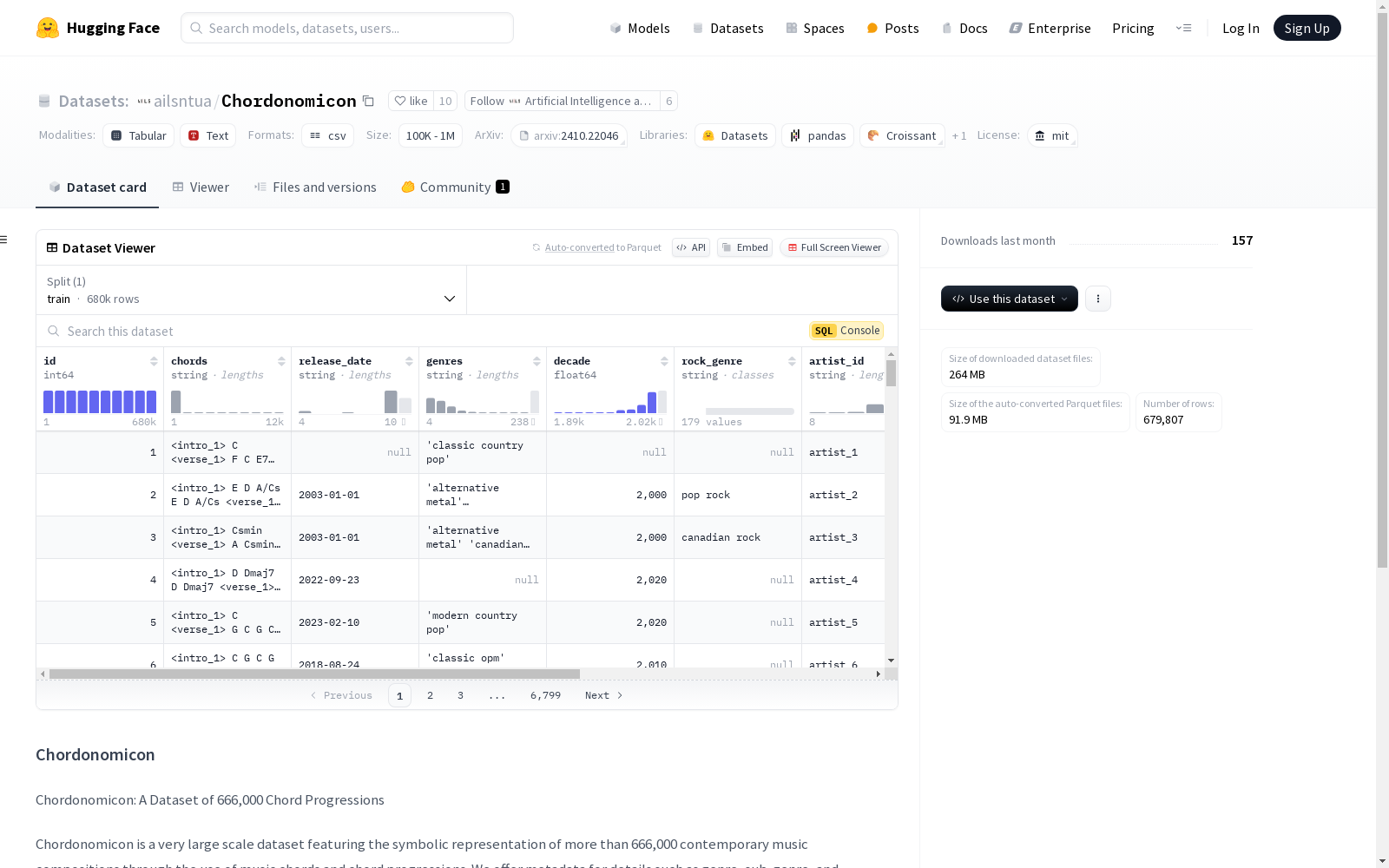Switch to the Viewer tab
This screenshot has width=1389, height=868.
pyautogui.click(x=201, y=187)
